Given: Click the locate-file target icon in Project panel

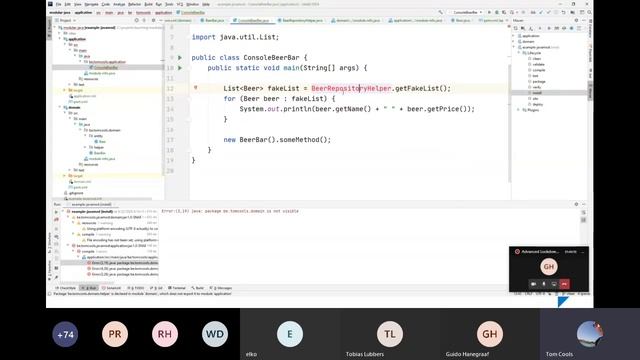Looking at the screenshot, I should coord(136,20).
